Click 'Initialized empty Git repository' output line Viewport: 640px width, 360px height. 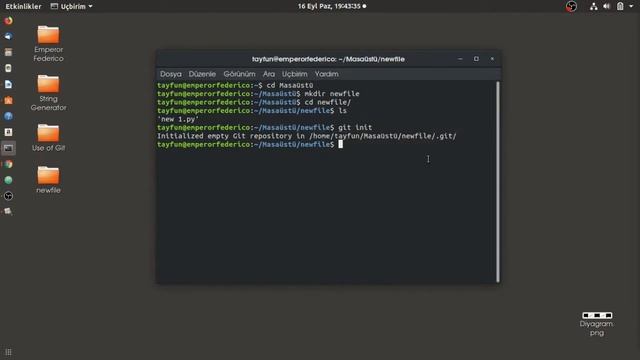[307, 136]
